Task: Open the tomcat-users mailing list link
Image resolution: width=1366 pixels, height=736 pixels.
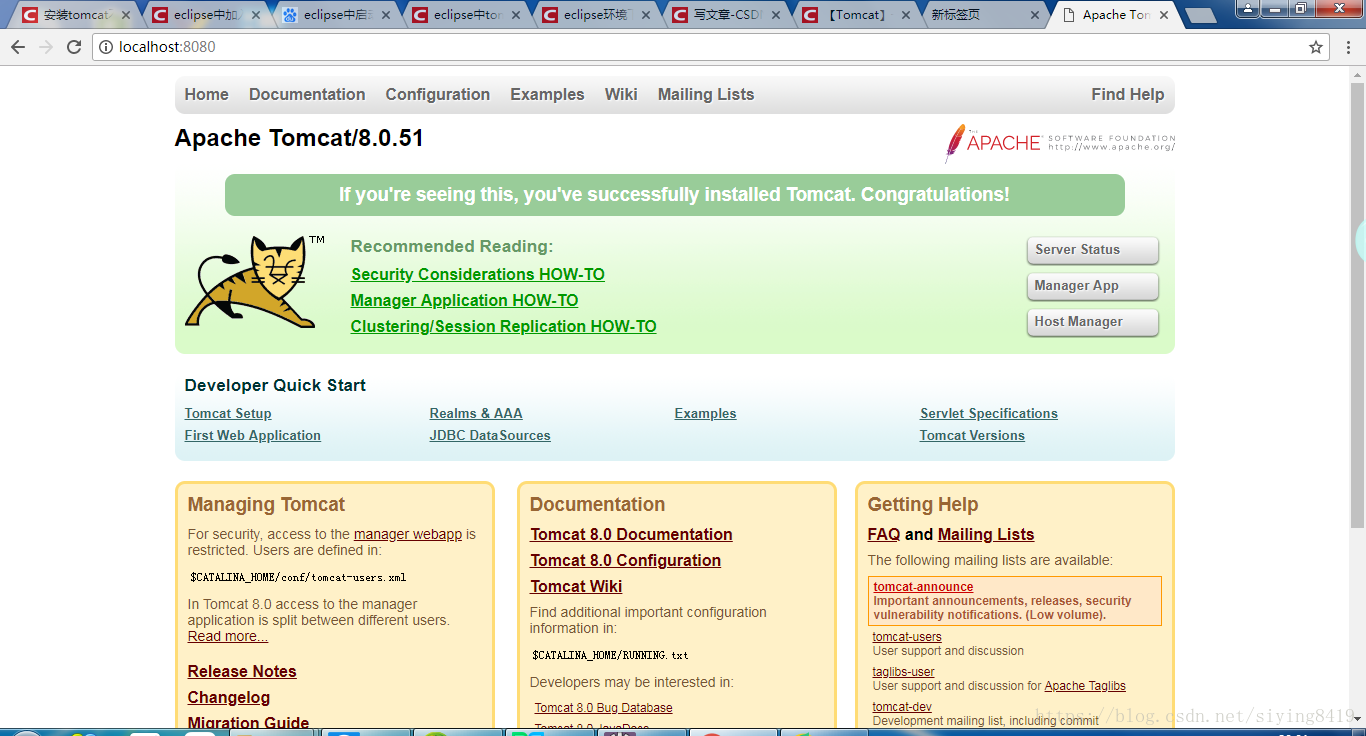Action: click(907, 637)
